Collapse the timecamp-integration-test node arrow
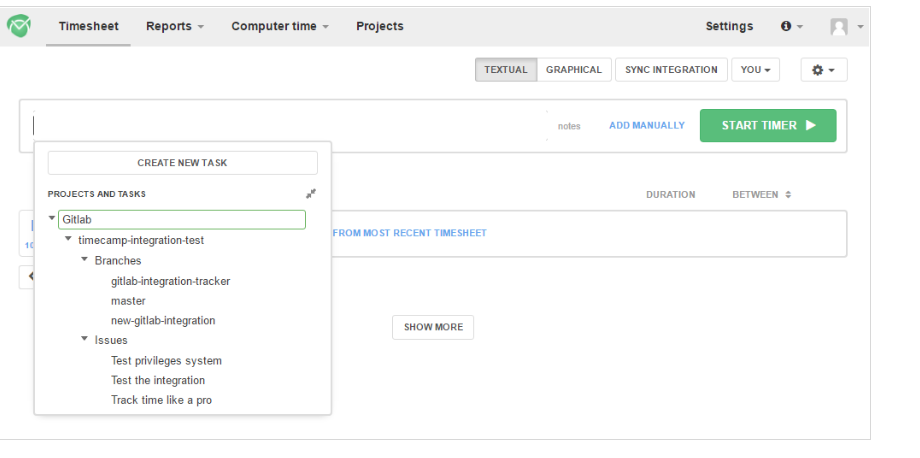This screenshot has width=920, height=458. 68,239
